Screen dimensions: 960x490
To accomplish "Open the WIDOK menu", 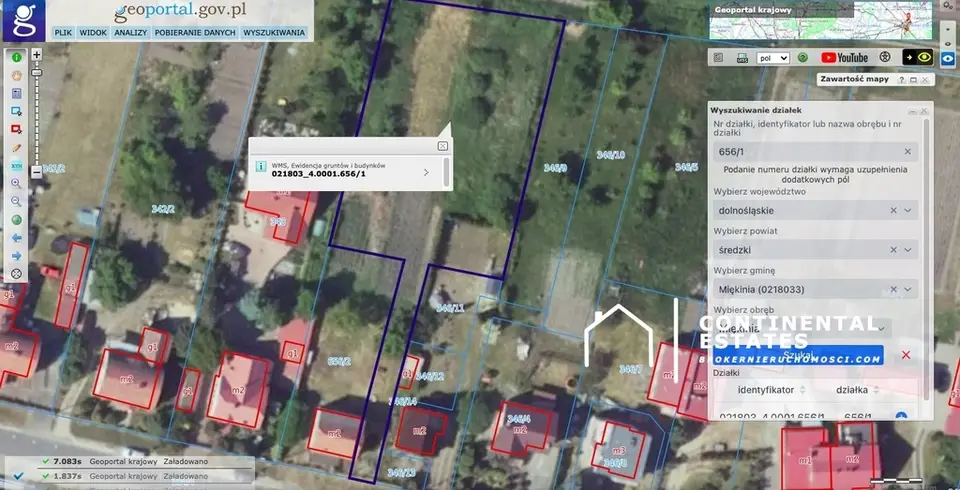I will click(x=93, y=32).
